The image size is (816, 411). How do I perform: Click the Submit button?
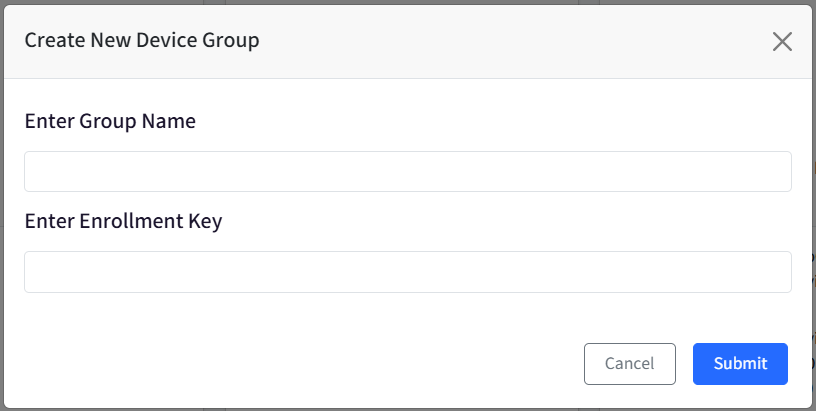(x=740, y=364)
